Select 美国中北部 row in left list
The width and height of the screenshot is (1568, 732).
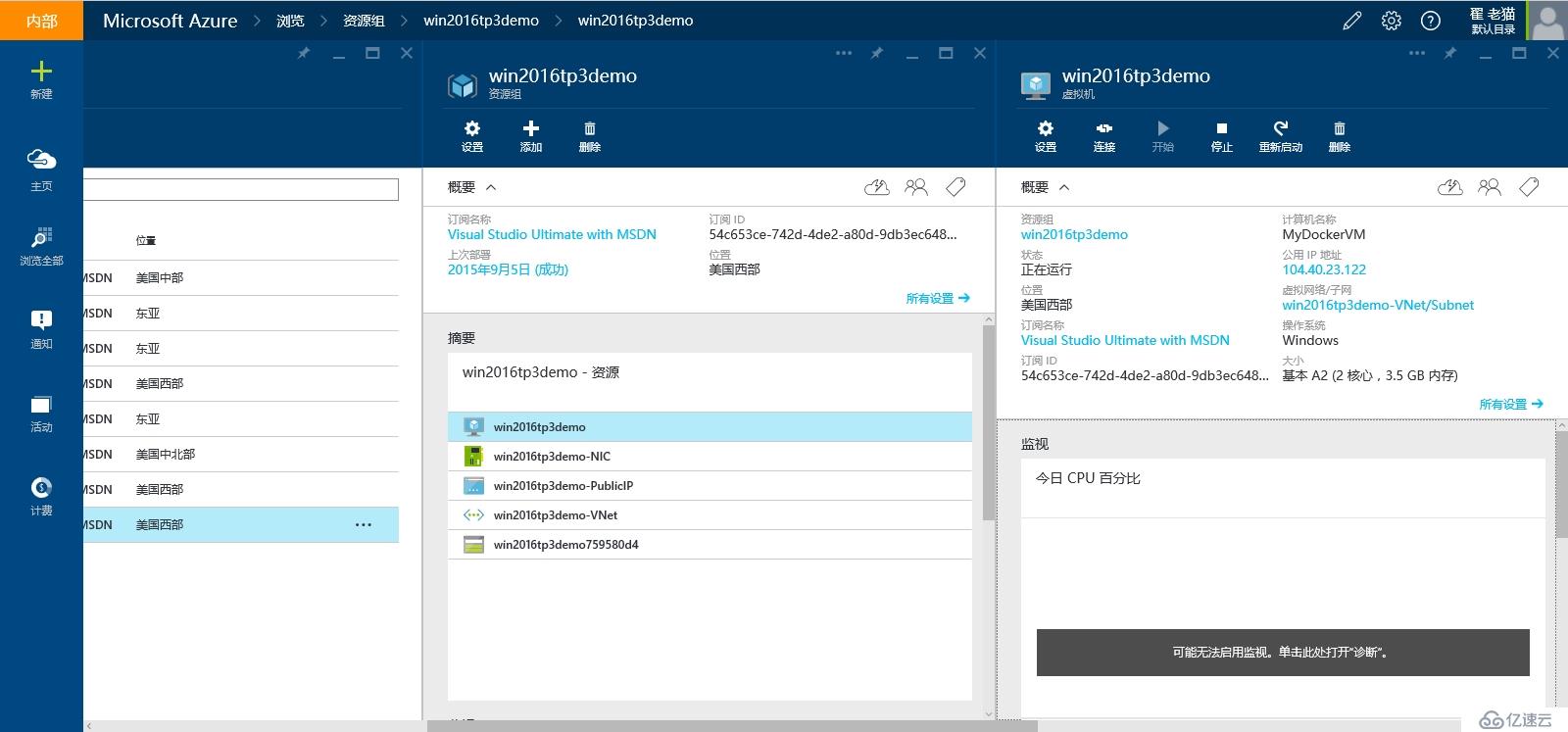[x=241, y=455]
